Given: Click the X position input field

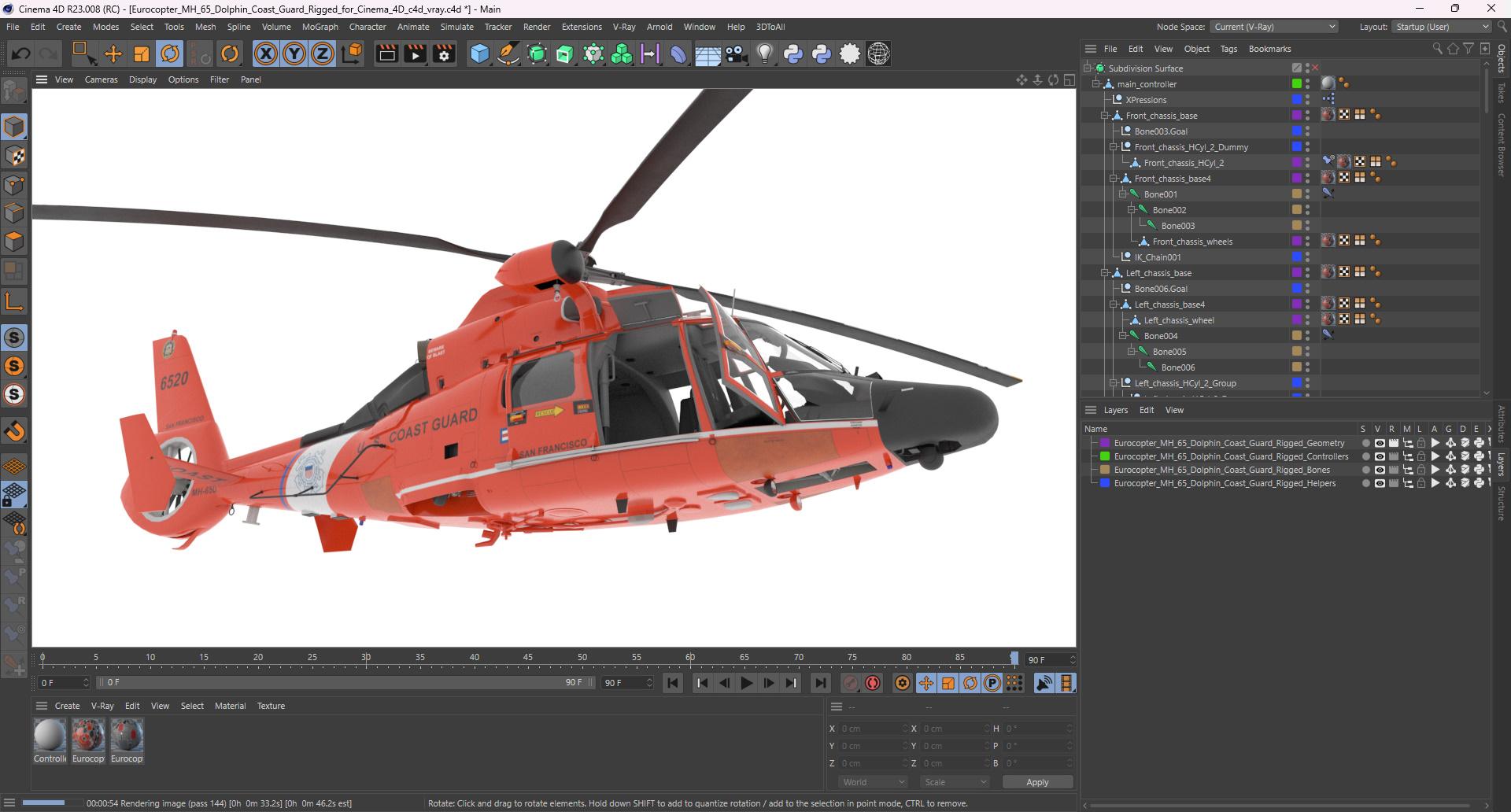Looking at the screenshot, I should [874, 729].
